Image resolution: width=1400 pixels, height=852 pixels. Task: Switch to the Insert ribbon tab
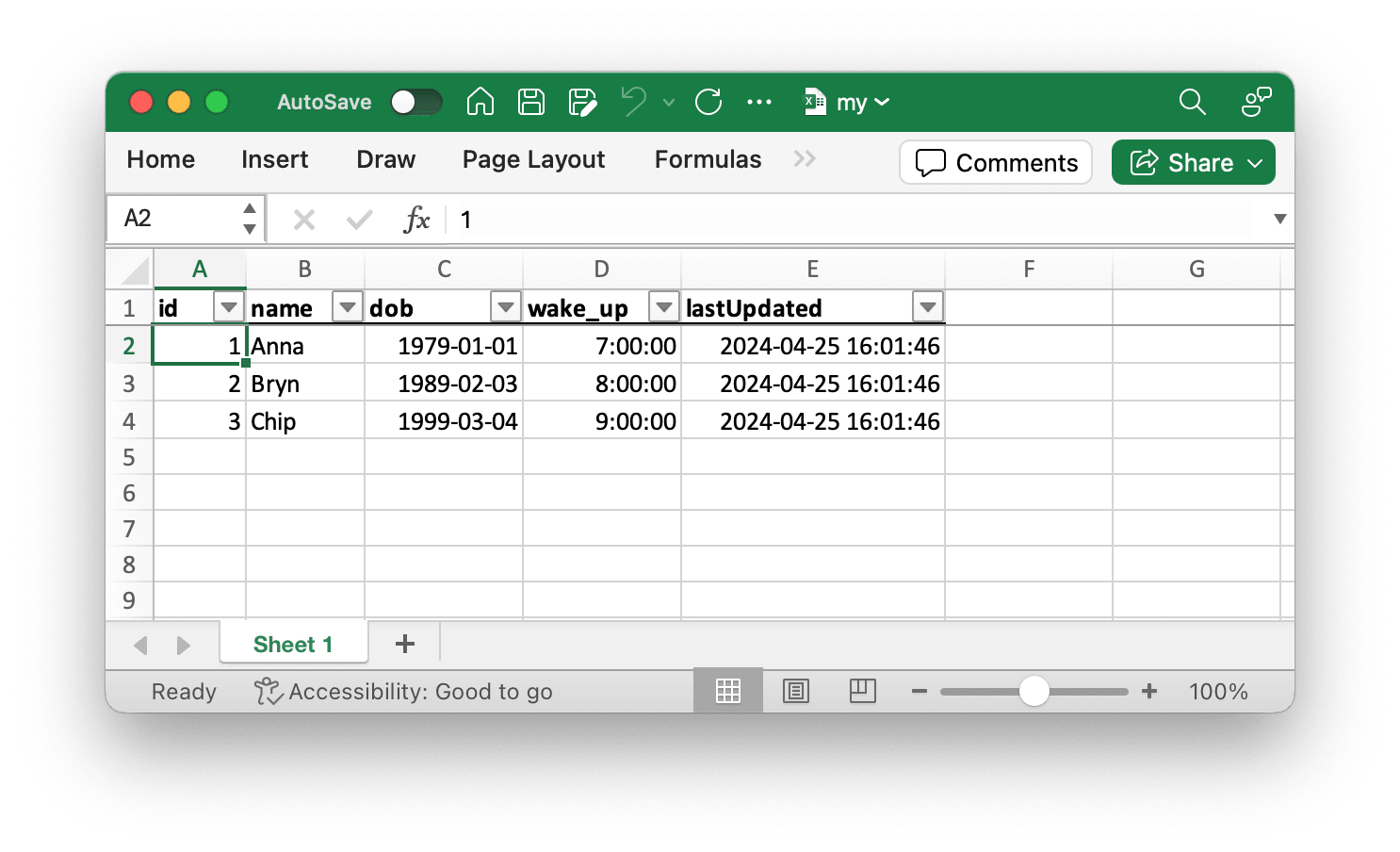click(274, 160)
